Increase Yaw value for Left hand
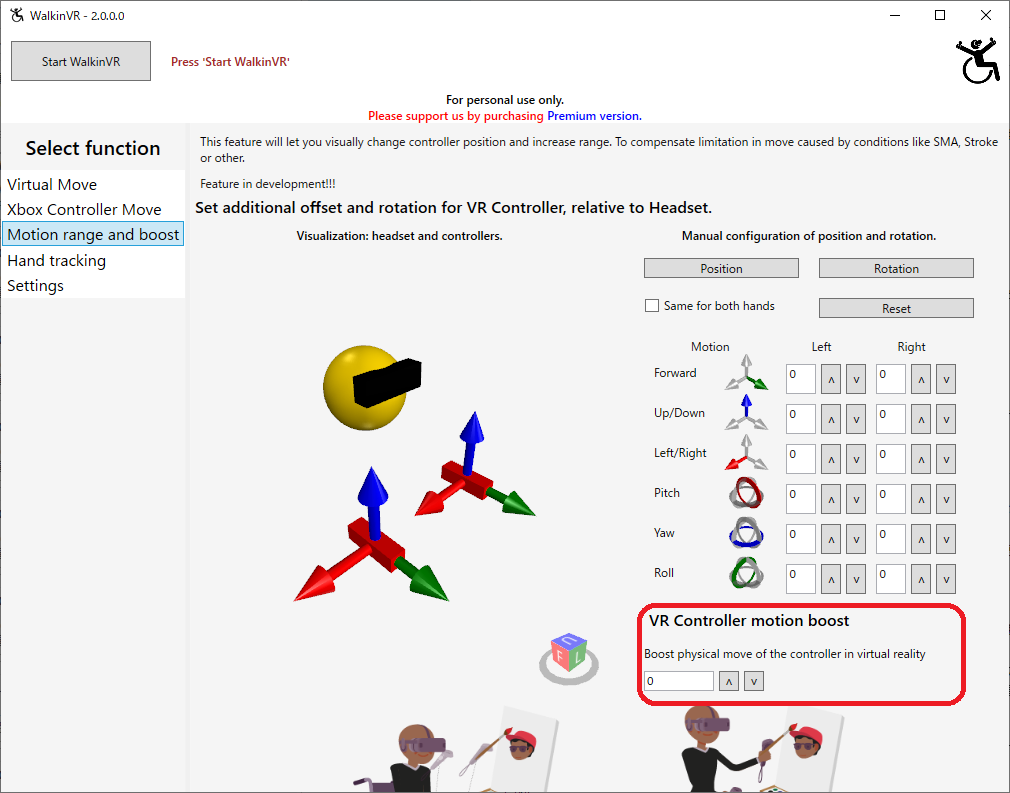Viewport: 1010px width, 793px height. [831, 539]
